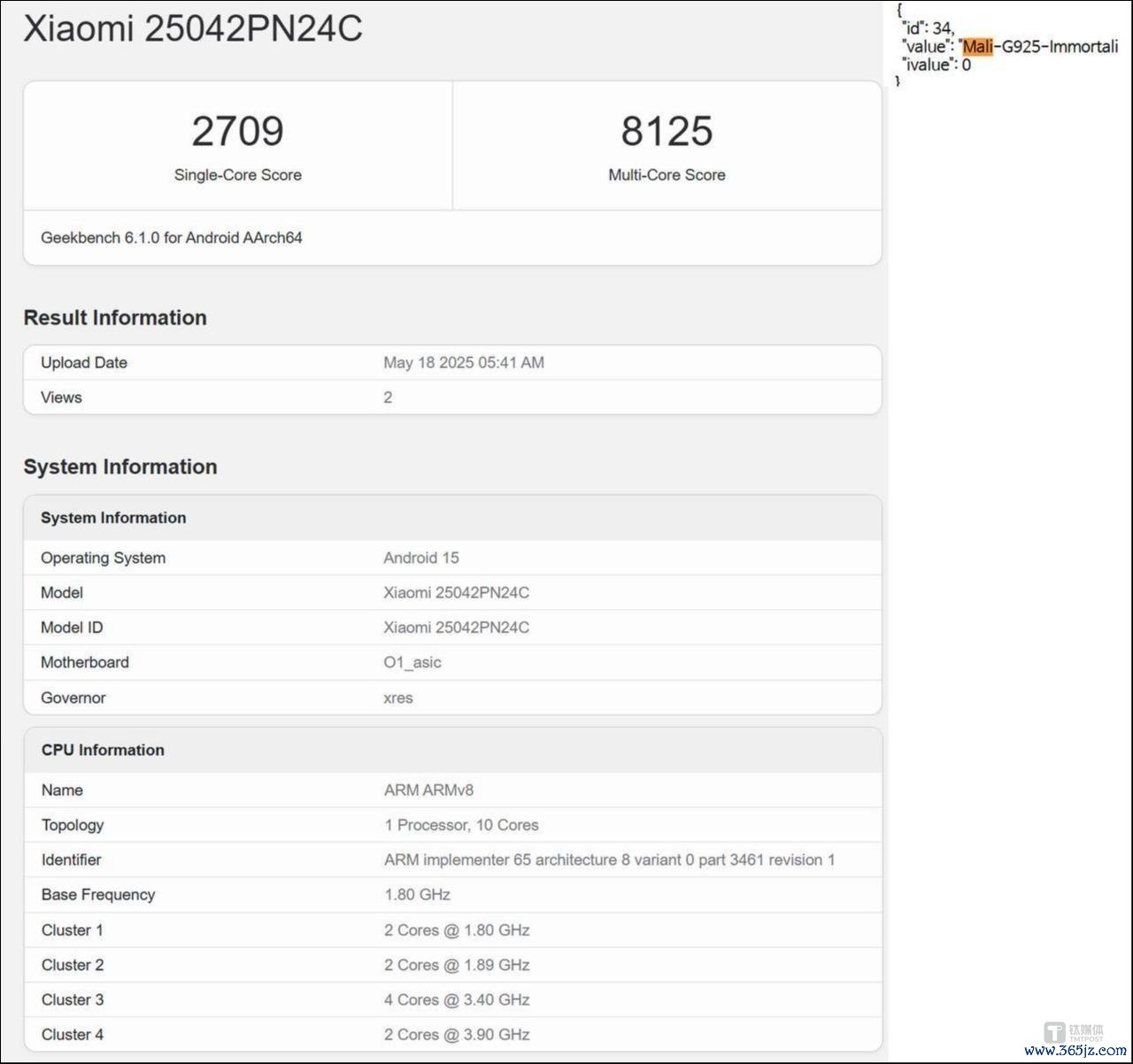Click the single-core score 2709
This screenshot has height=1064, width=1133.
[237, 131]
